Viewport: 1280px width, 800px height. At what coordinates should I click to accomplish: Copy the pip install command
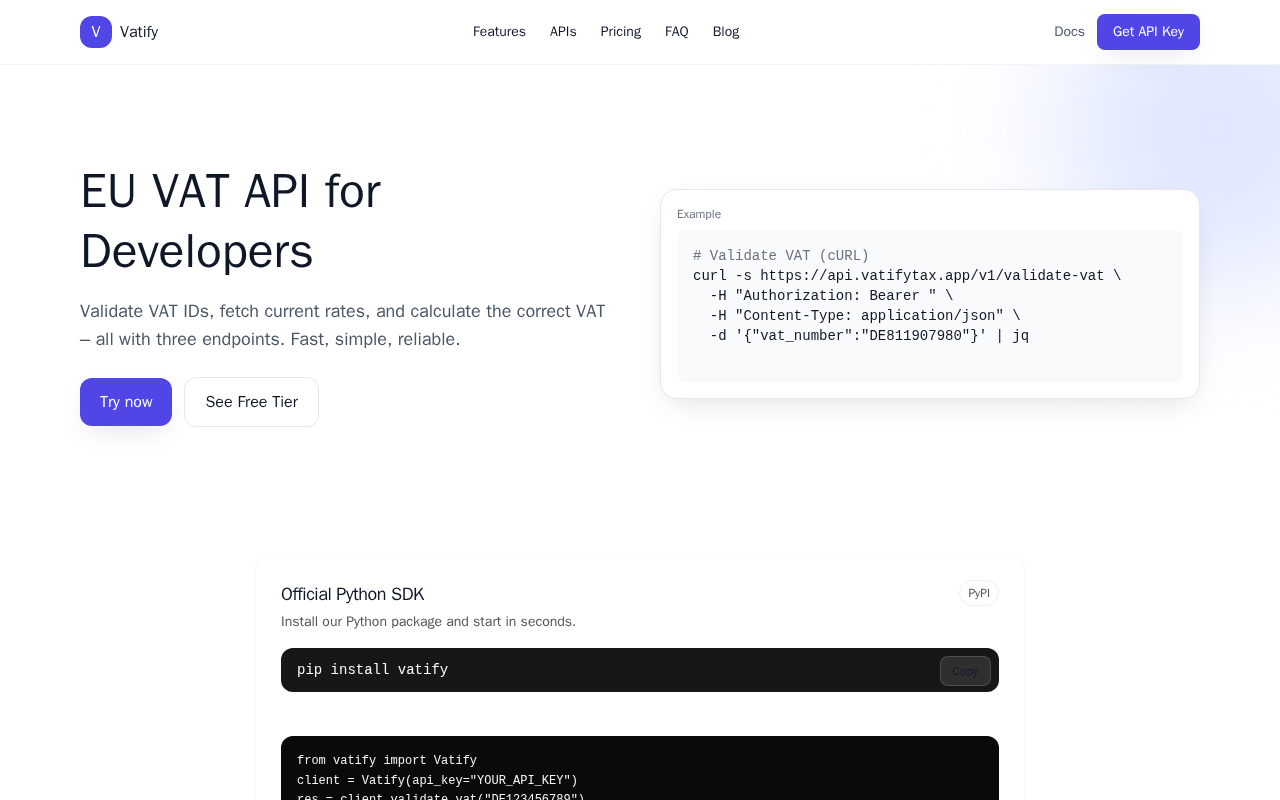965,671
